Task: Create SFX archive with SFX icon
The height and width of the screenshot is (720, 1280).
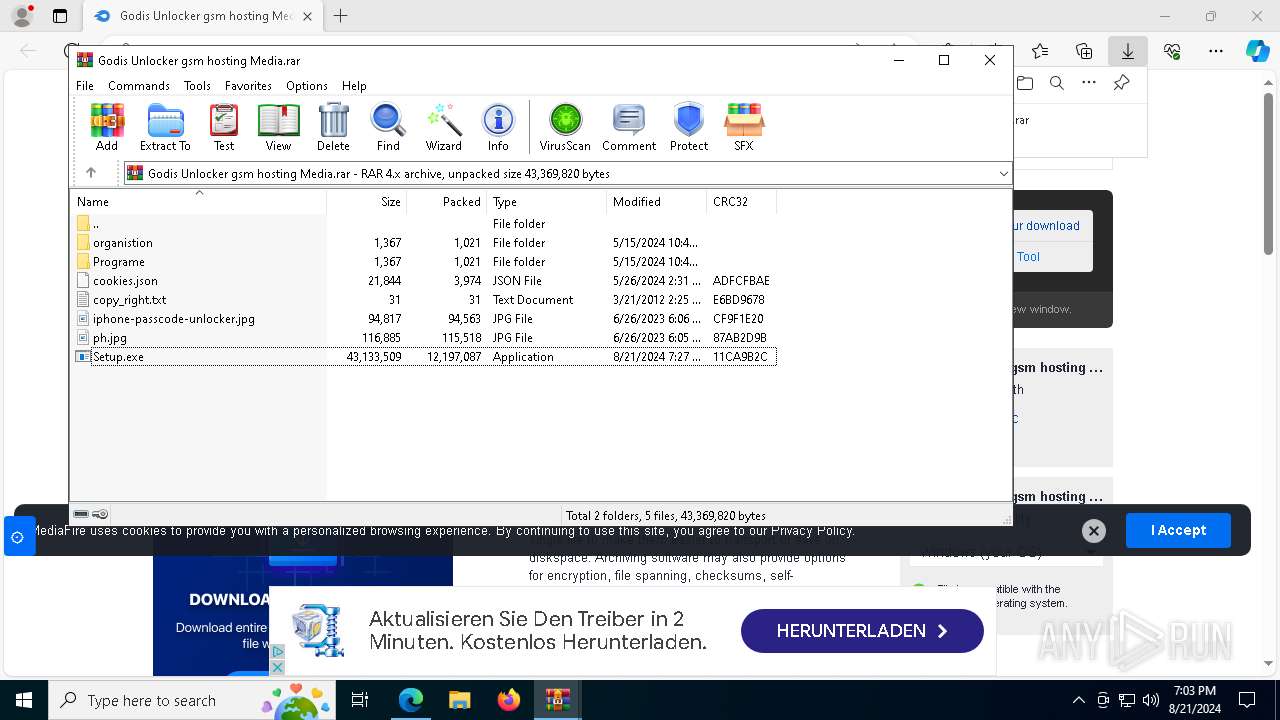Action: (x=743, y=127)
